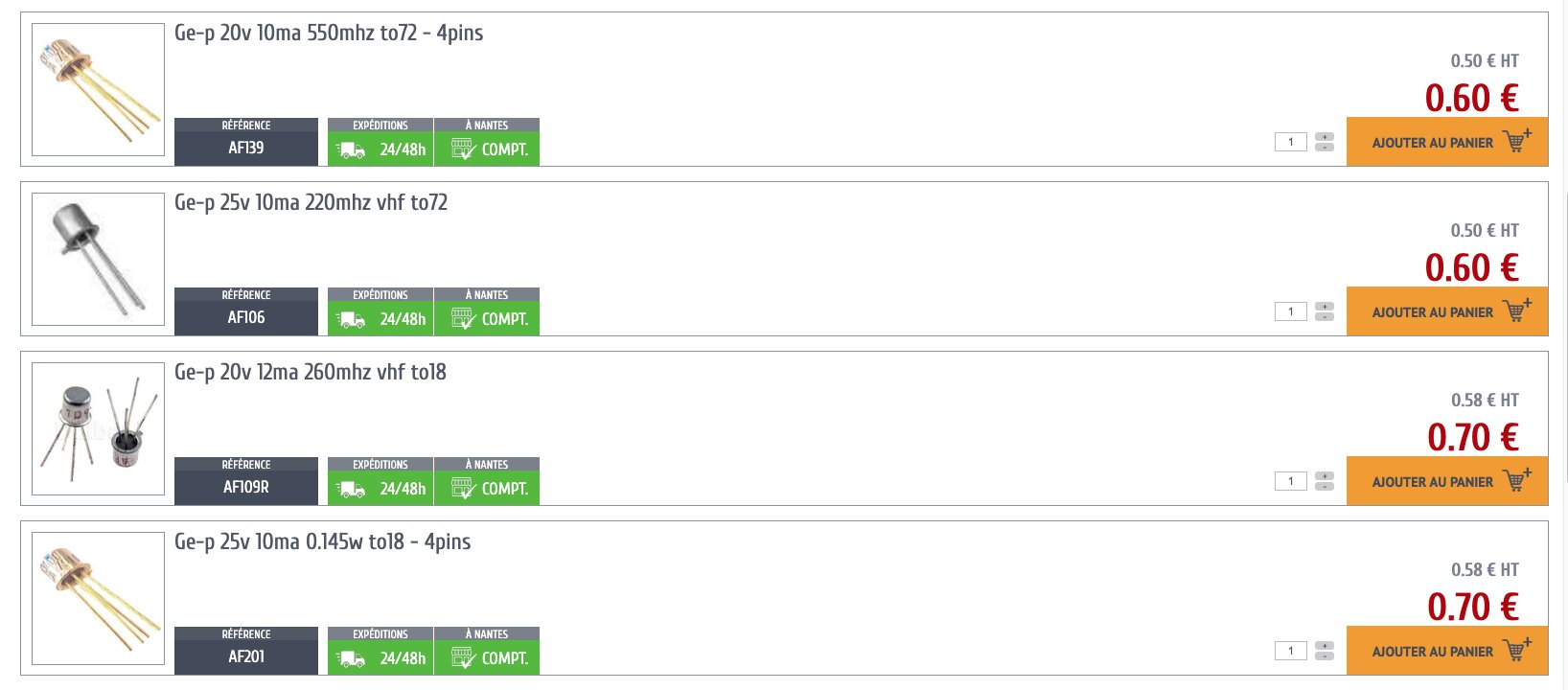Click the delivery truck icon for AF139

(x=352, y=149)
